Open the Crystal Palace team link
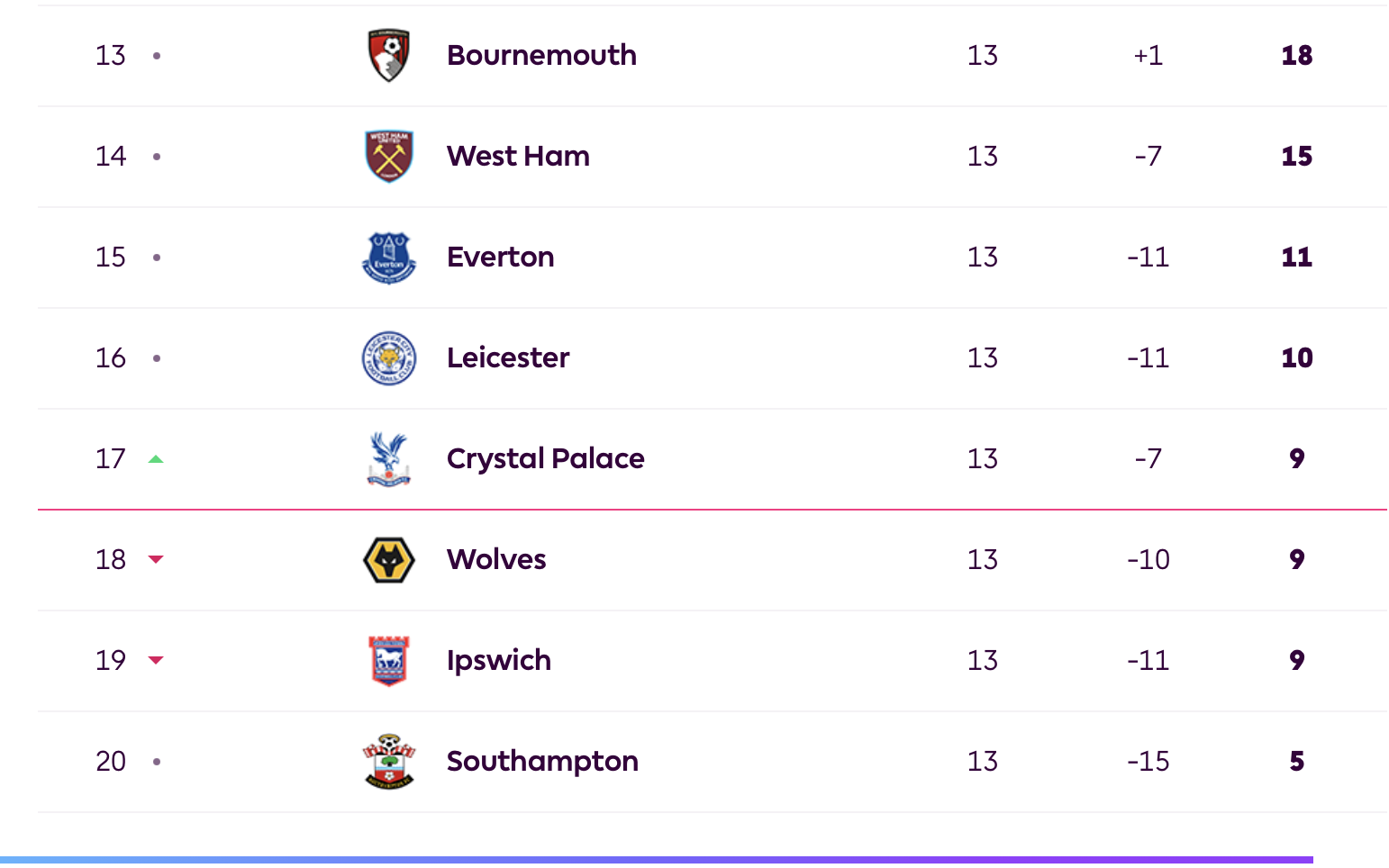Screen dimensions: 1389x868 click(x=545, y=459)
